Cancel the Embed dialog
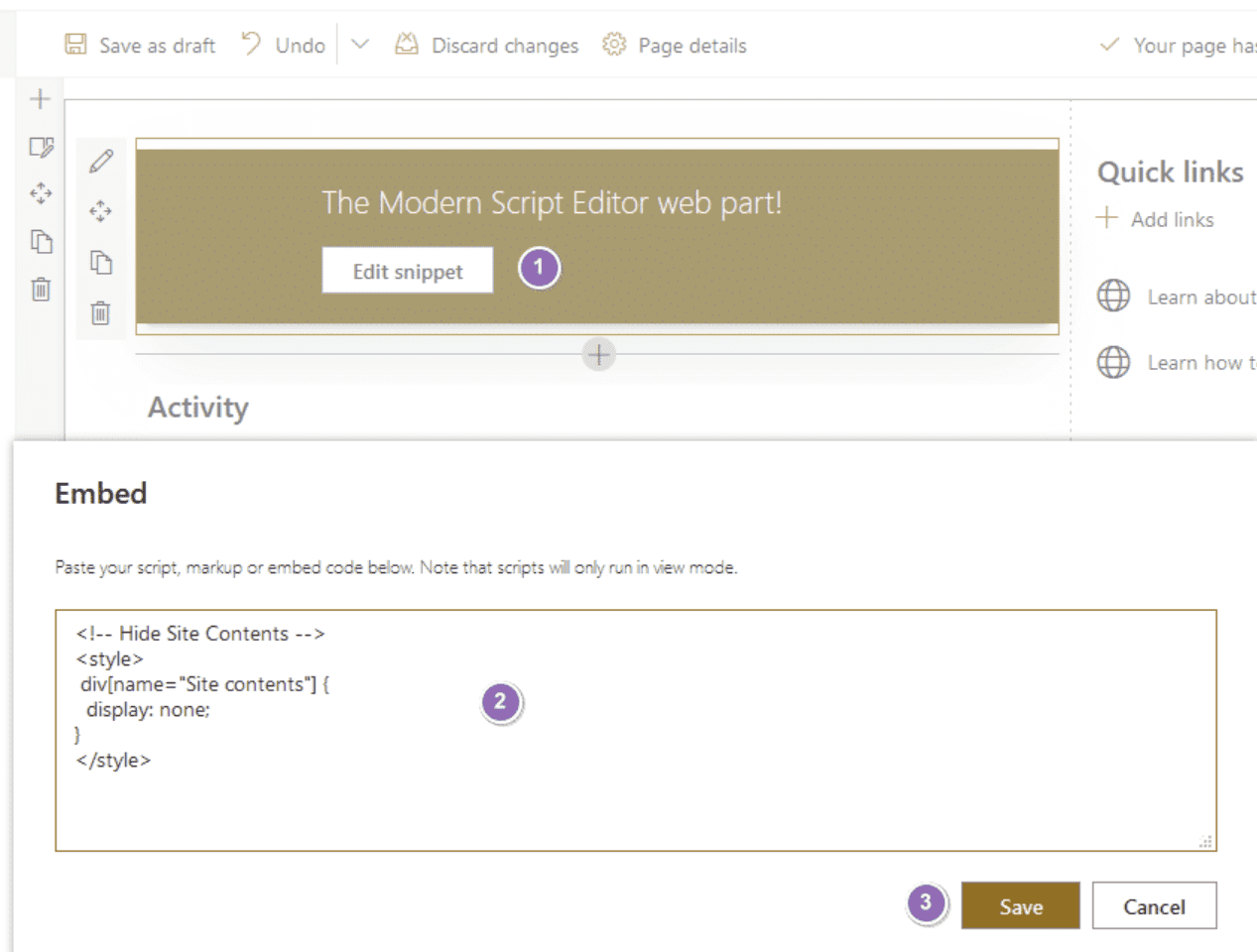Viewport: 1257px width, 952px height. click(x=1154, y=906)
